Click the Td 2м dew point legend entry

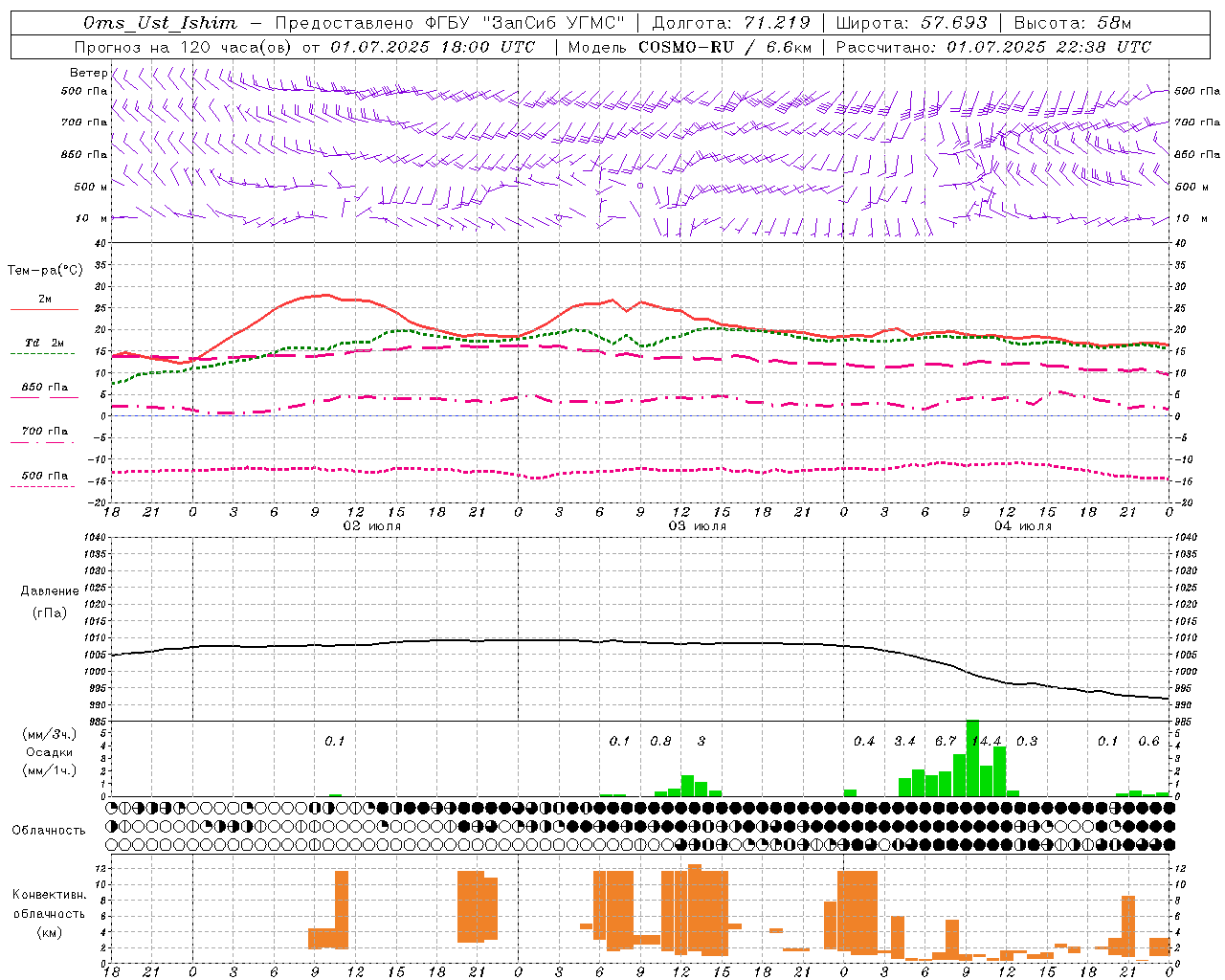45,343
